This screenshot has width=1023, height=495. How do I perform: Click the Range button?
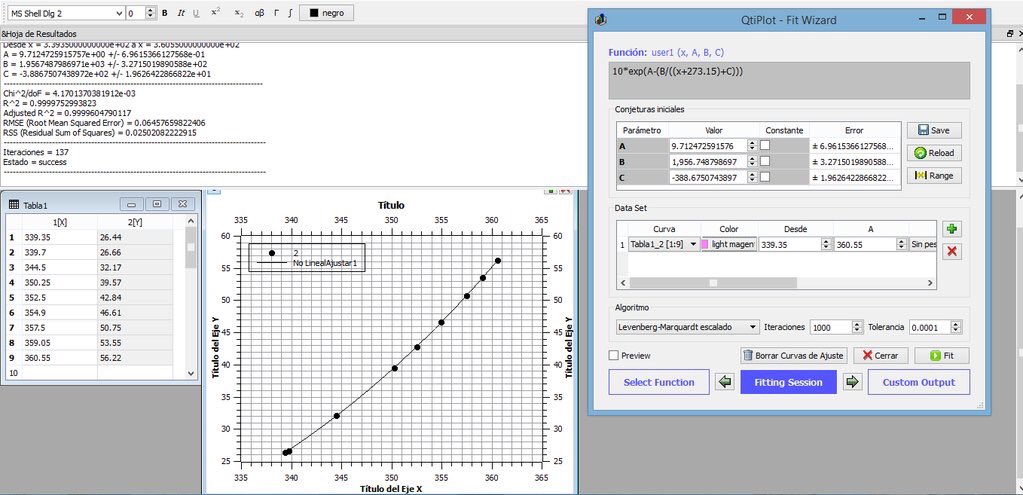[x=934, y=175]
